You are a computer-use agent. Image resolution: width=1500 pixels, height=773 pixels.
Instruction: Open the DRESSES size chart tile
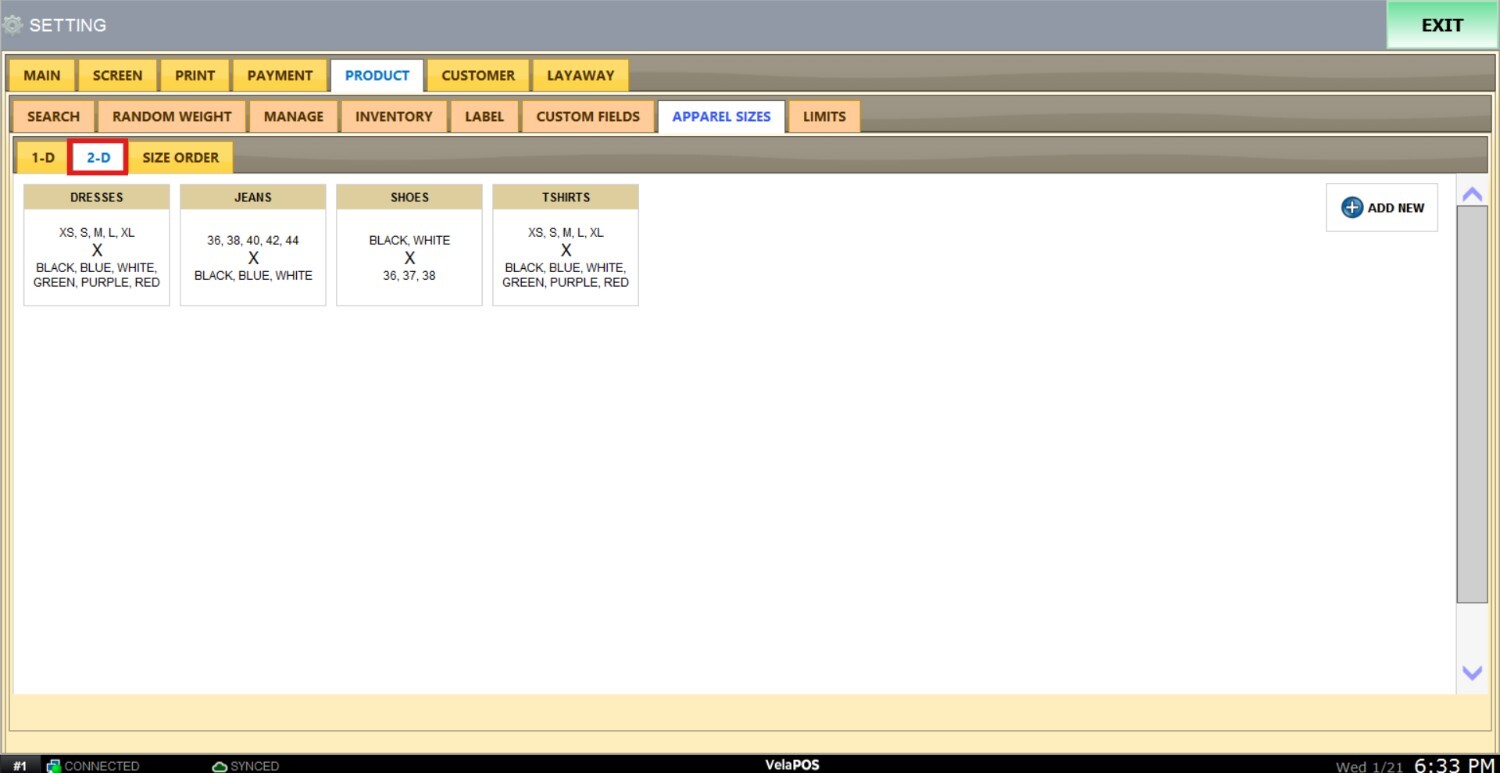(x=97, y=245)
